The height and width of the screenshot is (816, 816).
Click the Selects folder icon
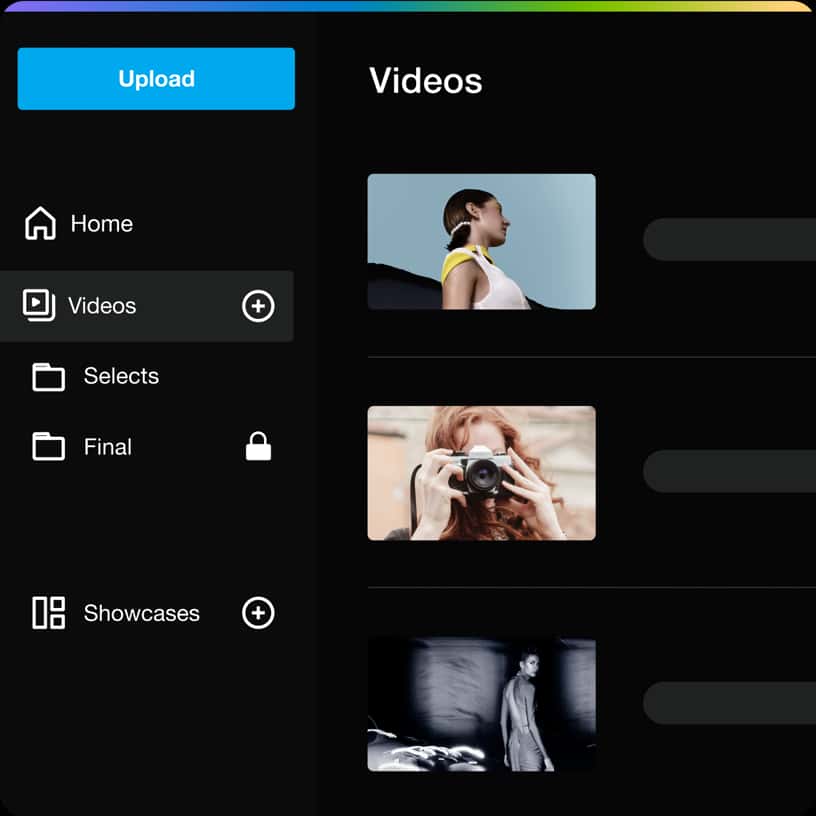tap(48, 377)
